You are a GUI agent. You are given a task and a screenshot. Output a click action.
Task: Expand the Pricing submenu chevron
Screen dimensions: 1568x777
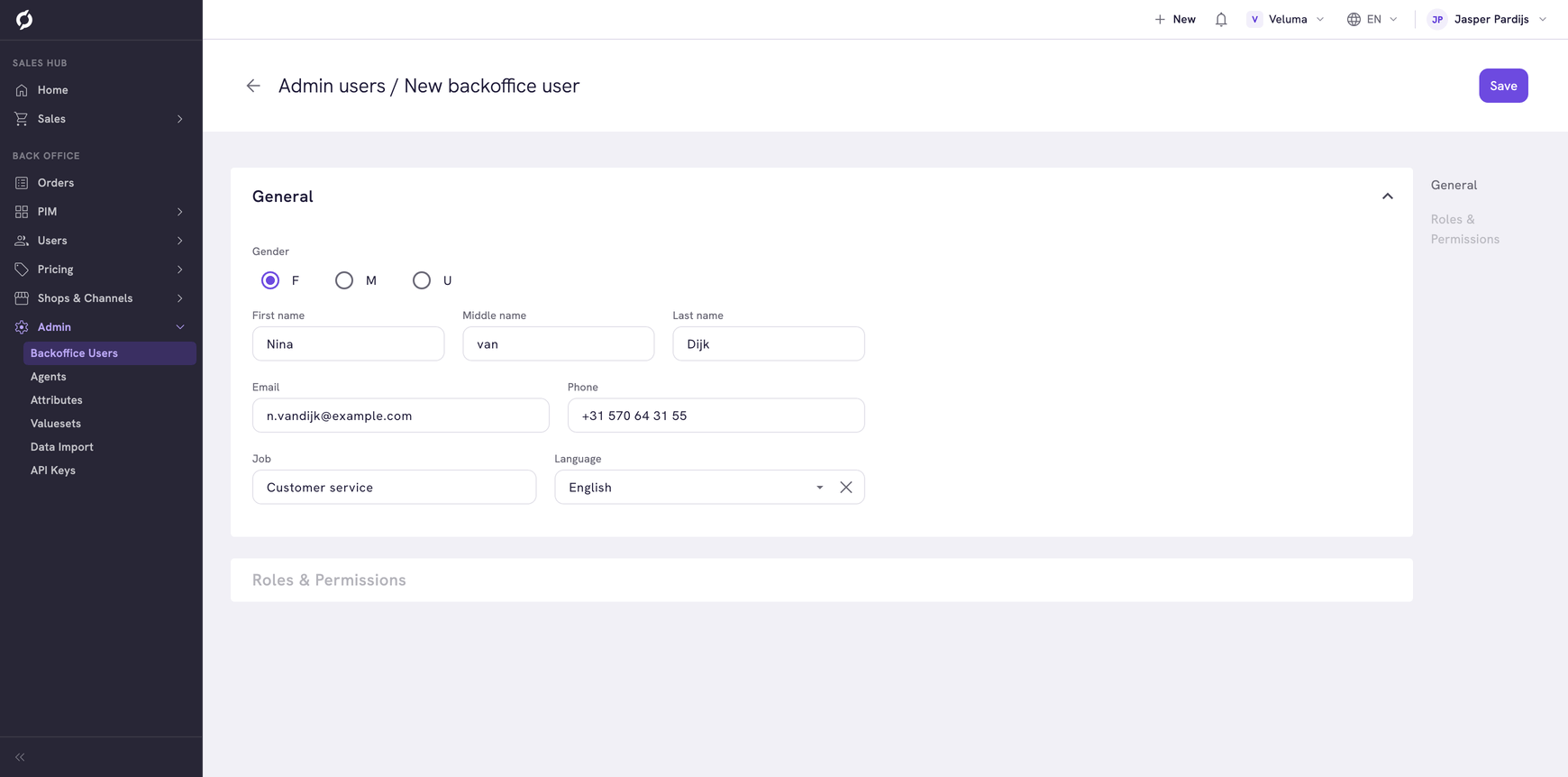pos(180,270)
